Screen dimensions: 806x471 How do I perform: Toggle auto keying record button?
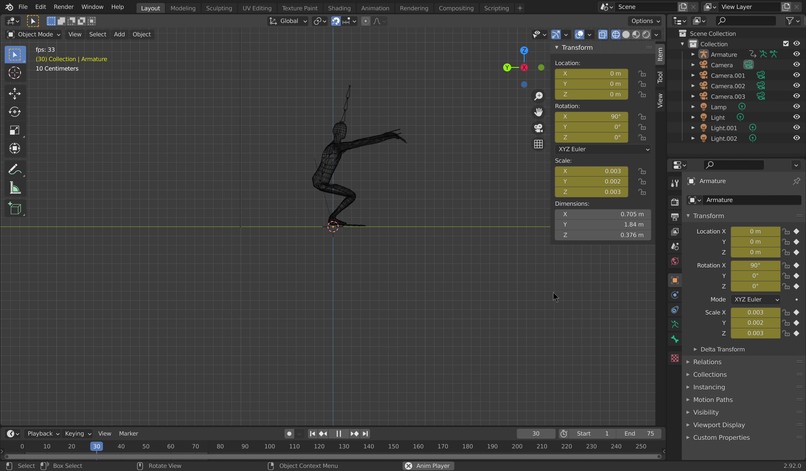pos(289,434)
